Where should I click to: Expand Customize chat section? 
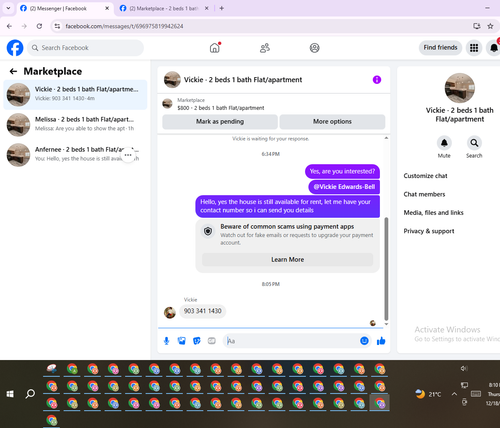click(x=425, y=176)
